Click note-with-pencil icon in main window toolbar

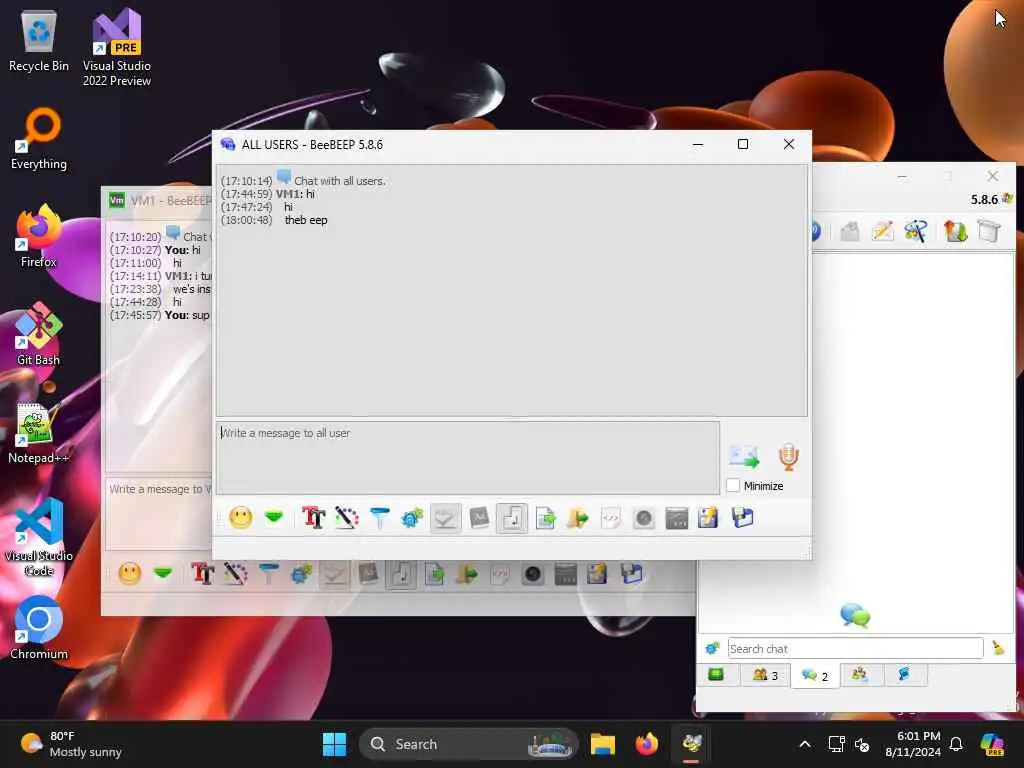coord(882,231)
